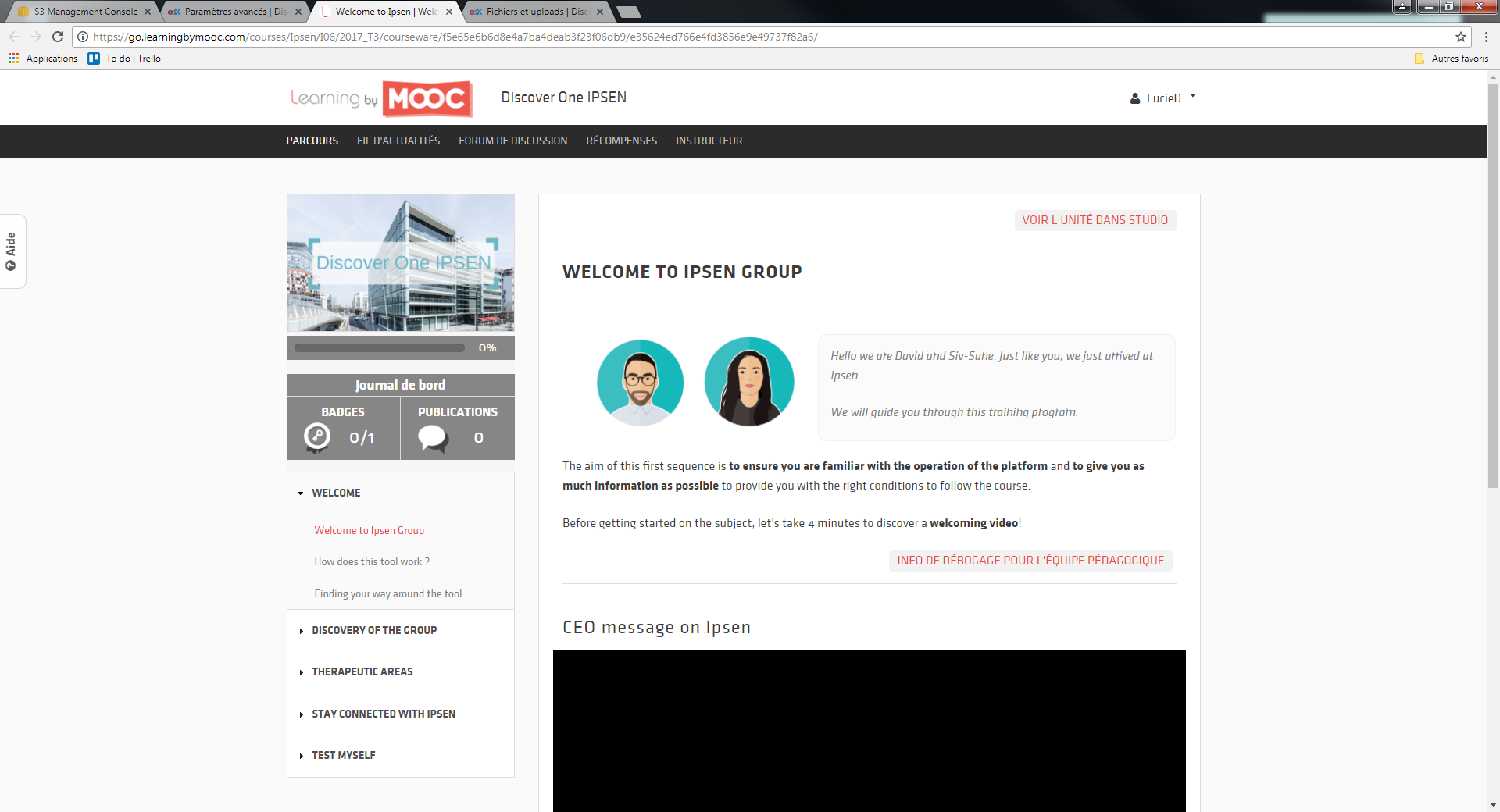Viewport: 1500px width, 812px height.
Task: Click the course progress bar showing 0%
Action: [379, 347]
